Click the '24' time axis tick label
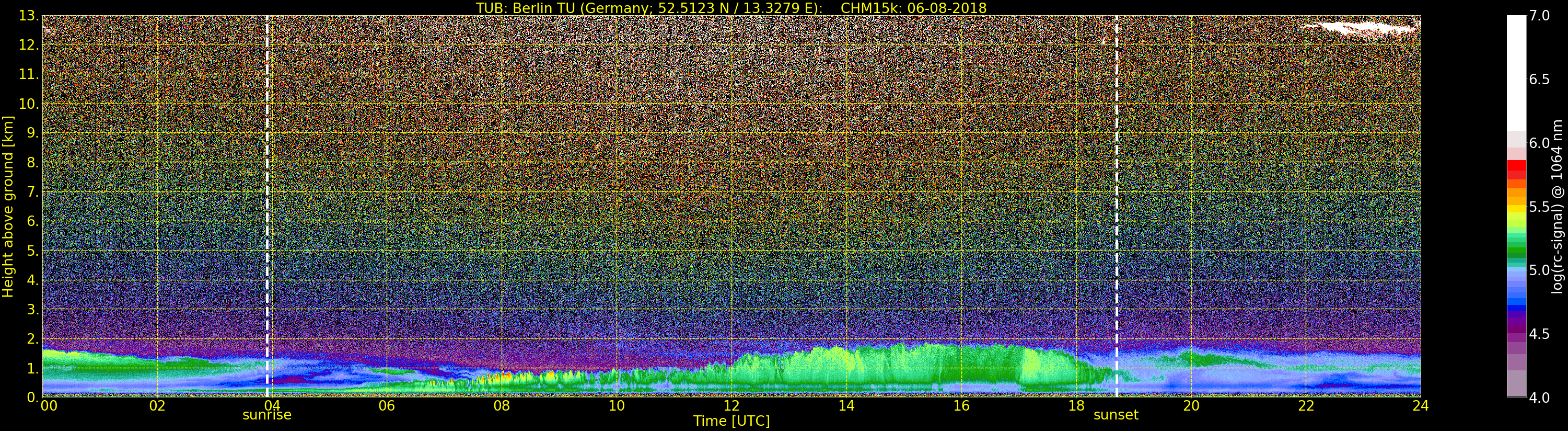The width and height of the screenshot is (1568, 431). click(x=1421, y=406)
